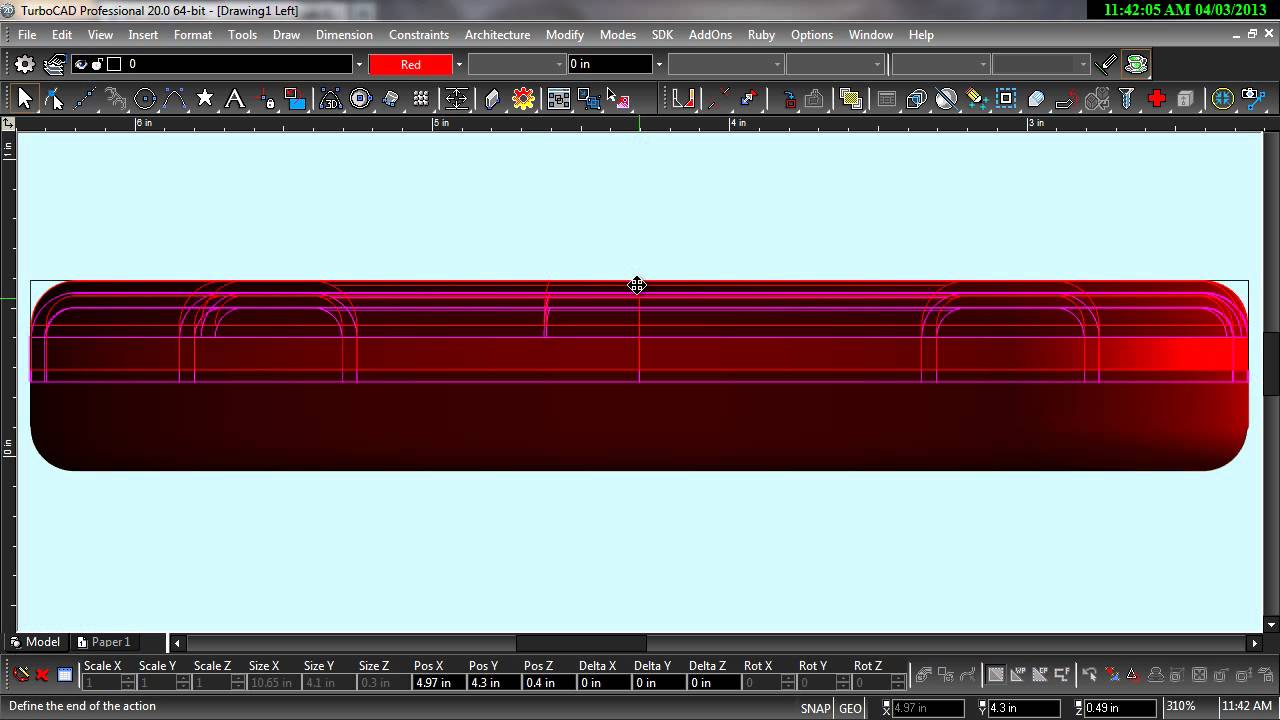Click the 310% zoom value in status bar
The height and width of the screenshot is (720, 1280).
pos(1181,707)
